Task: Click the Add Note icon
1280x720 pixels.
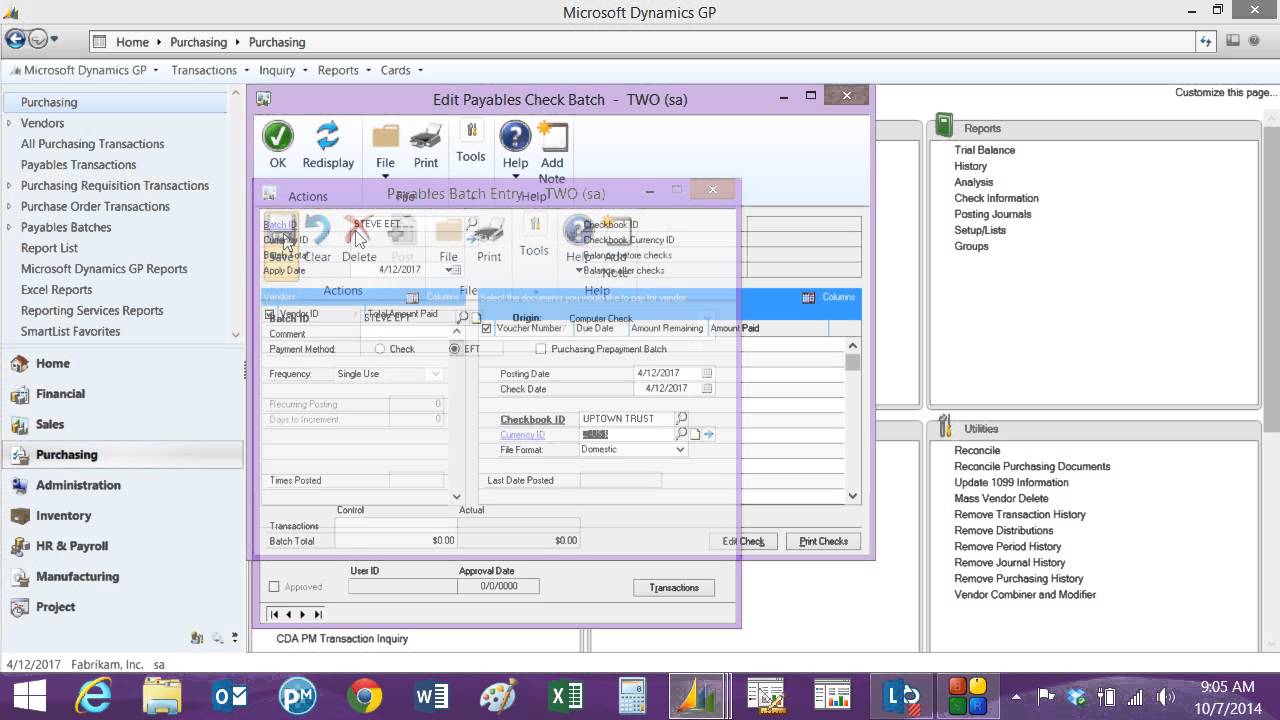Action: [x=552, y=136]
